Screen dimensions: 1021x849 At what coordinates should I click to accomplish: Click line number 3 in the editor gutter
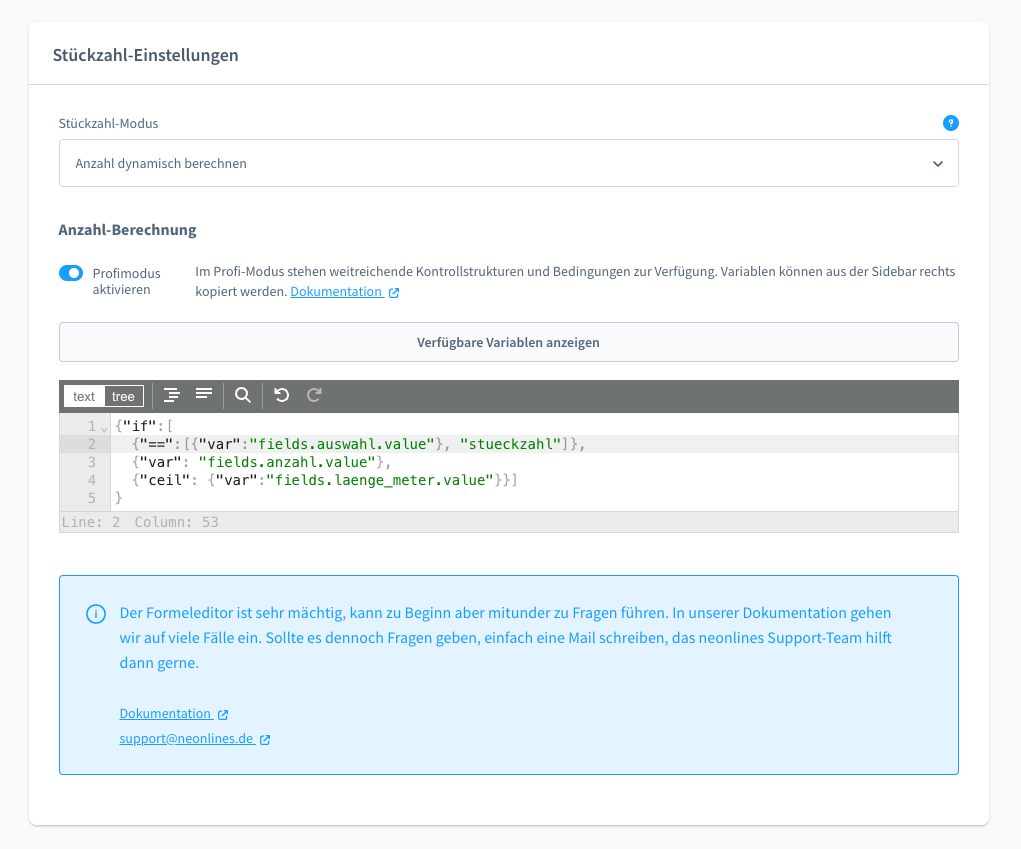(x=91, y=462)
